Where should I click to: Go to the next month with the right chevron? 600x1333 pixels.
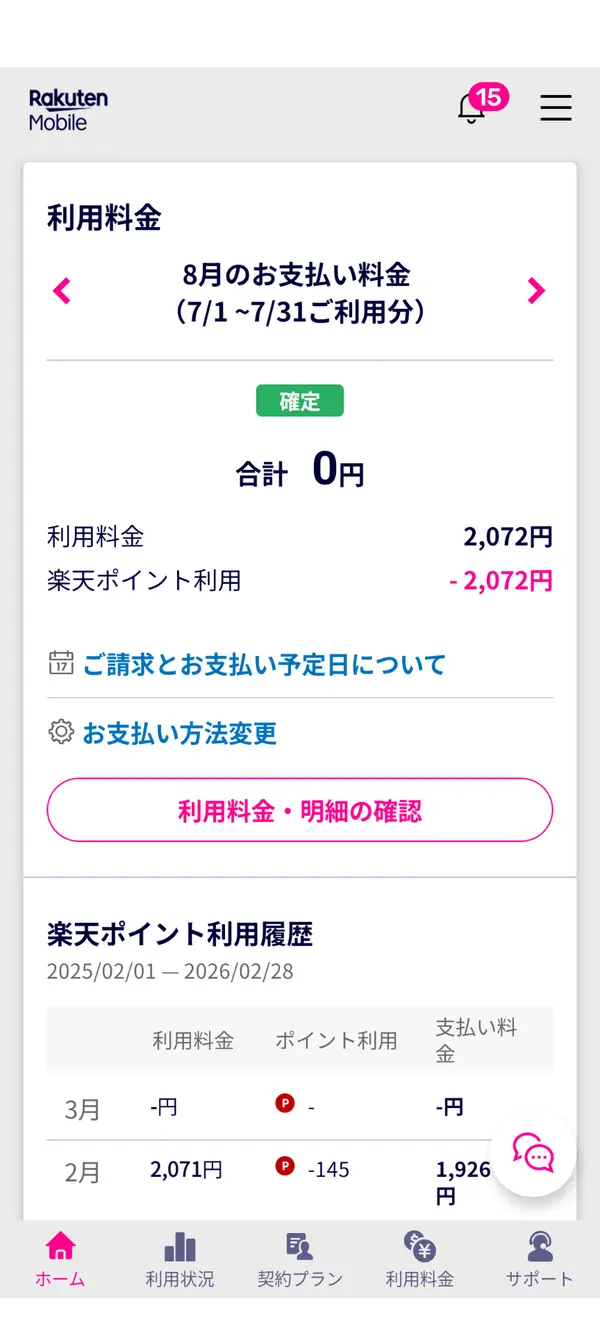tap(537, 291)
